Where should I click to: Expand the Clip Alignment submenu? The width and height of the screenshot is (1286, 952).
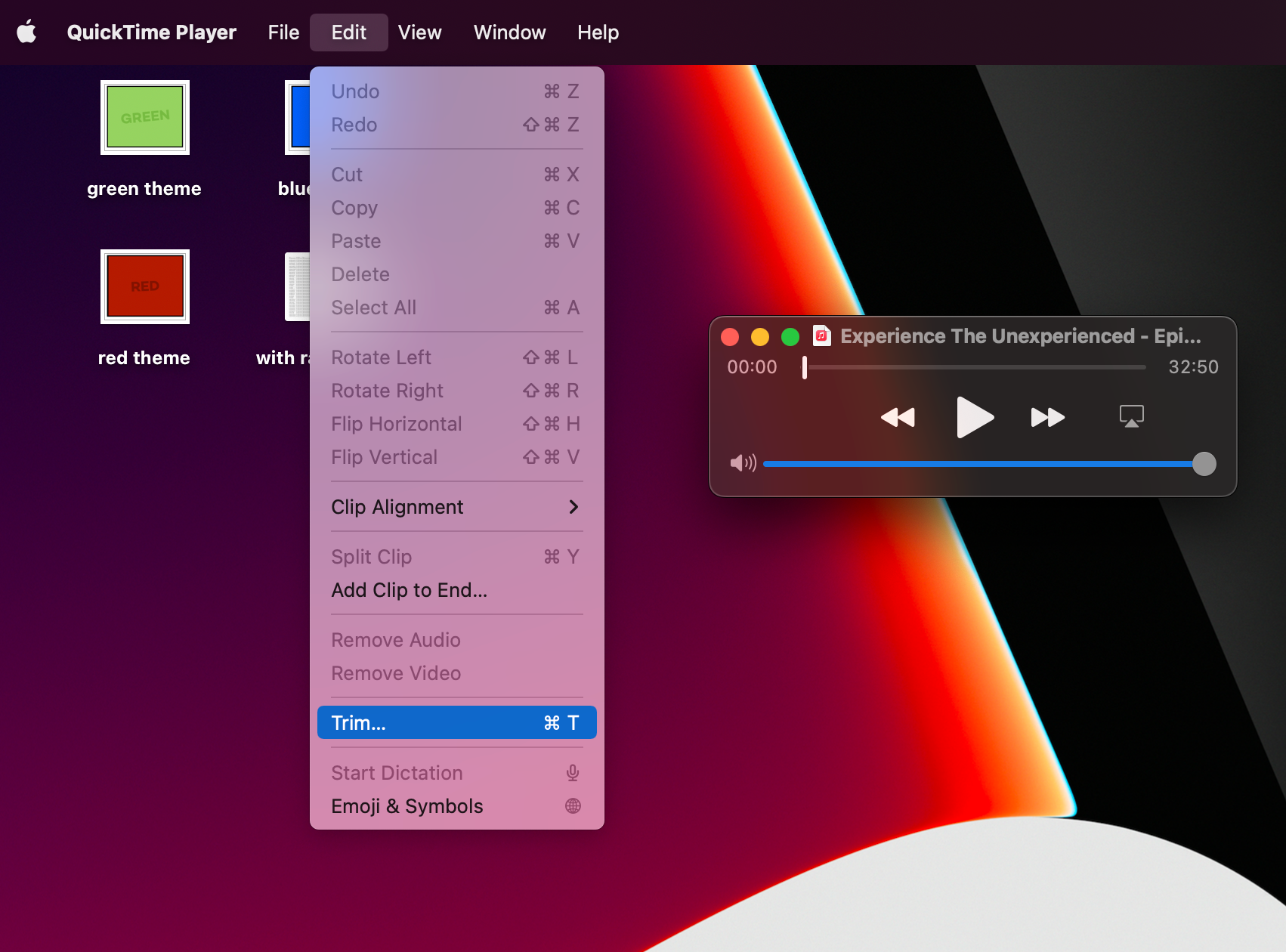[x=456, y=507]
